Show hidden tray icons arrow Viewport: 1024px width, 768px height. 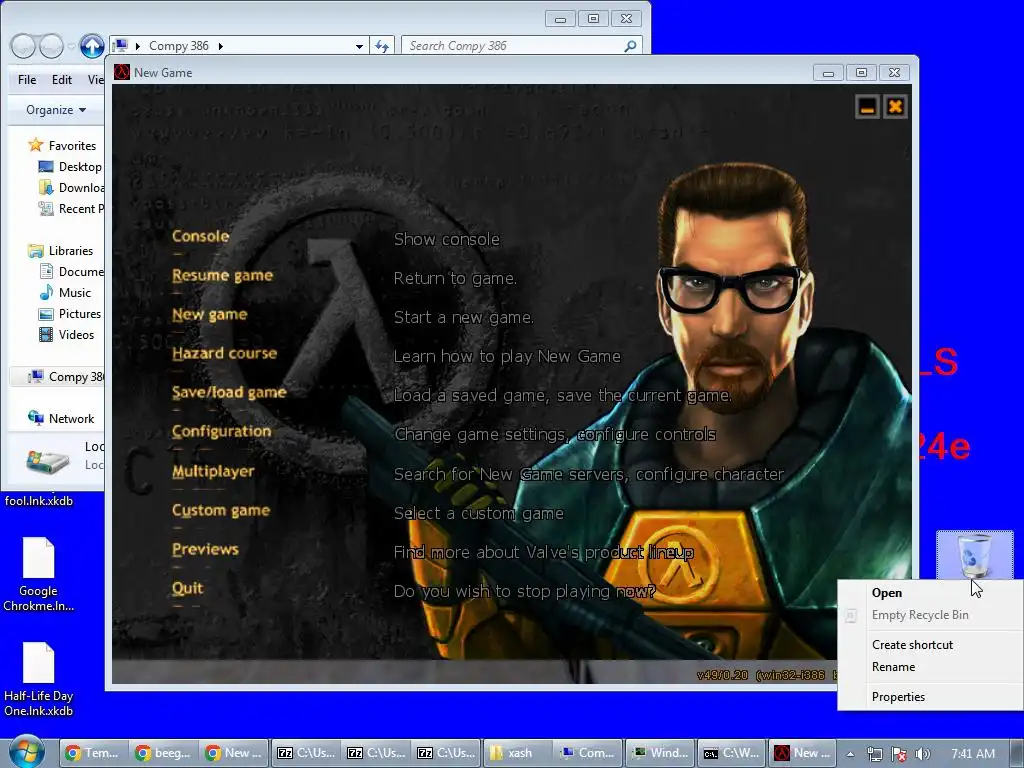pyautogui.click(x=850, y=754)
